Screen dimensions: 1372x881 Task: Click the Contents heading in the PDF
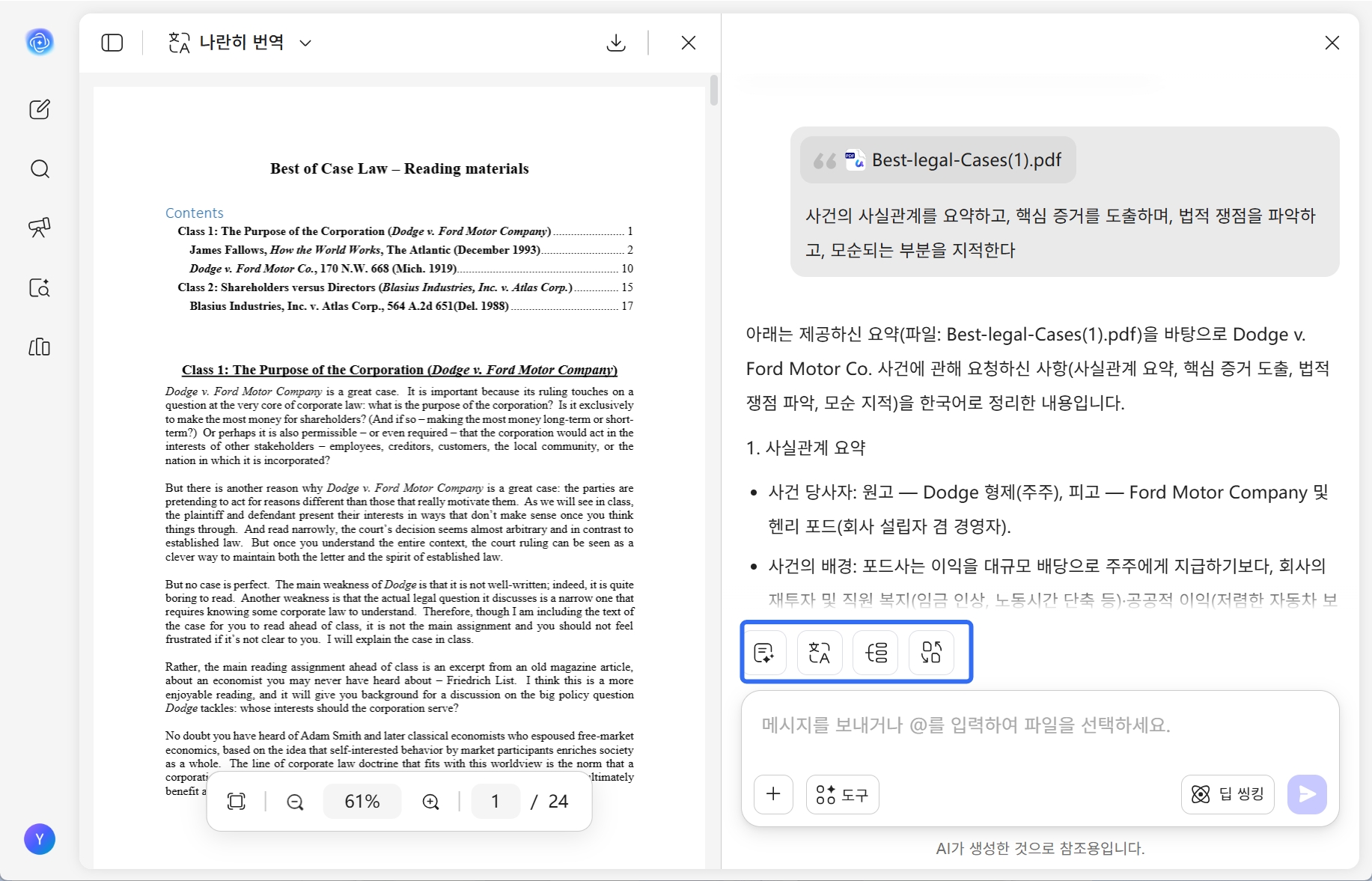[195, 213]
